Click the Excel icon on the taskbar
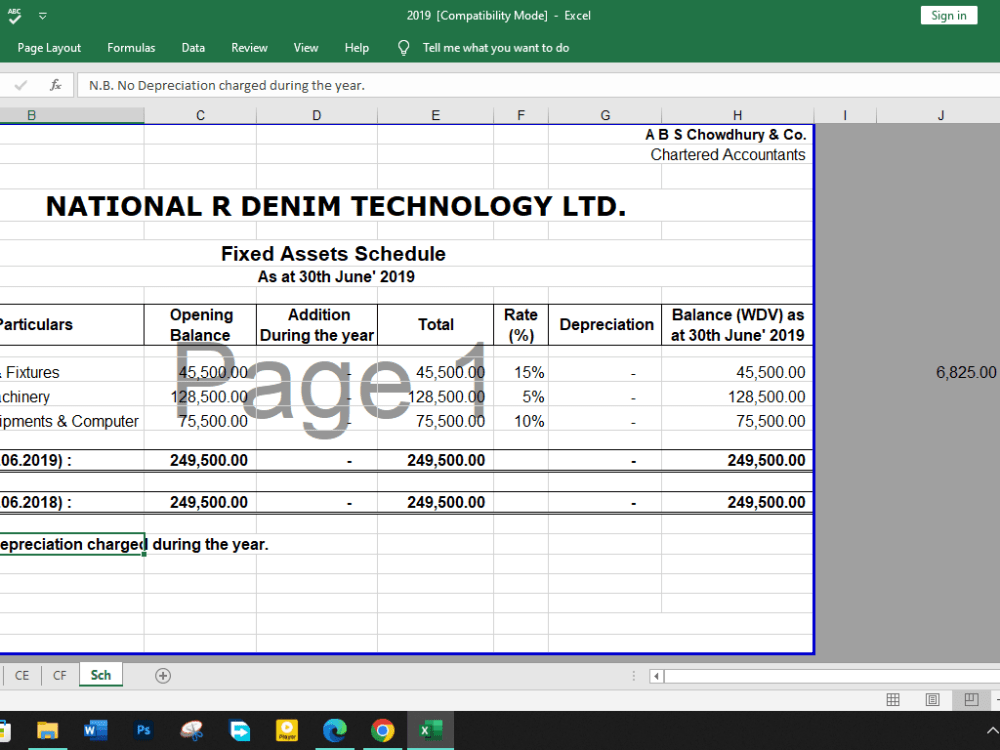The width and height of the screenshot is (1000, 750). click(430, 730)
